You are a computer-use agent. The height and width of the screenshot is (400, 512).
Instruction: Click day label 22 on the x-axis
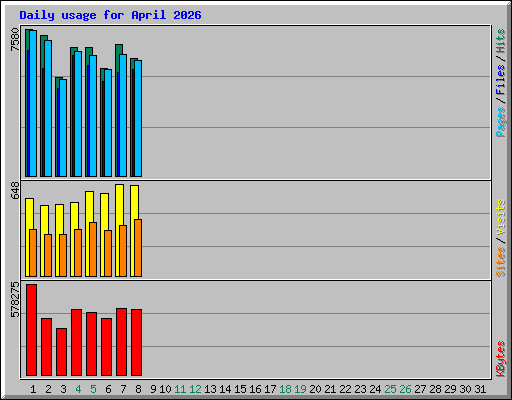[345, 389]
